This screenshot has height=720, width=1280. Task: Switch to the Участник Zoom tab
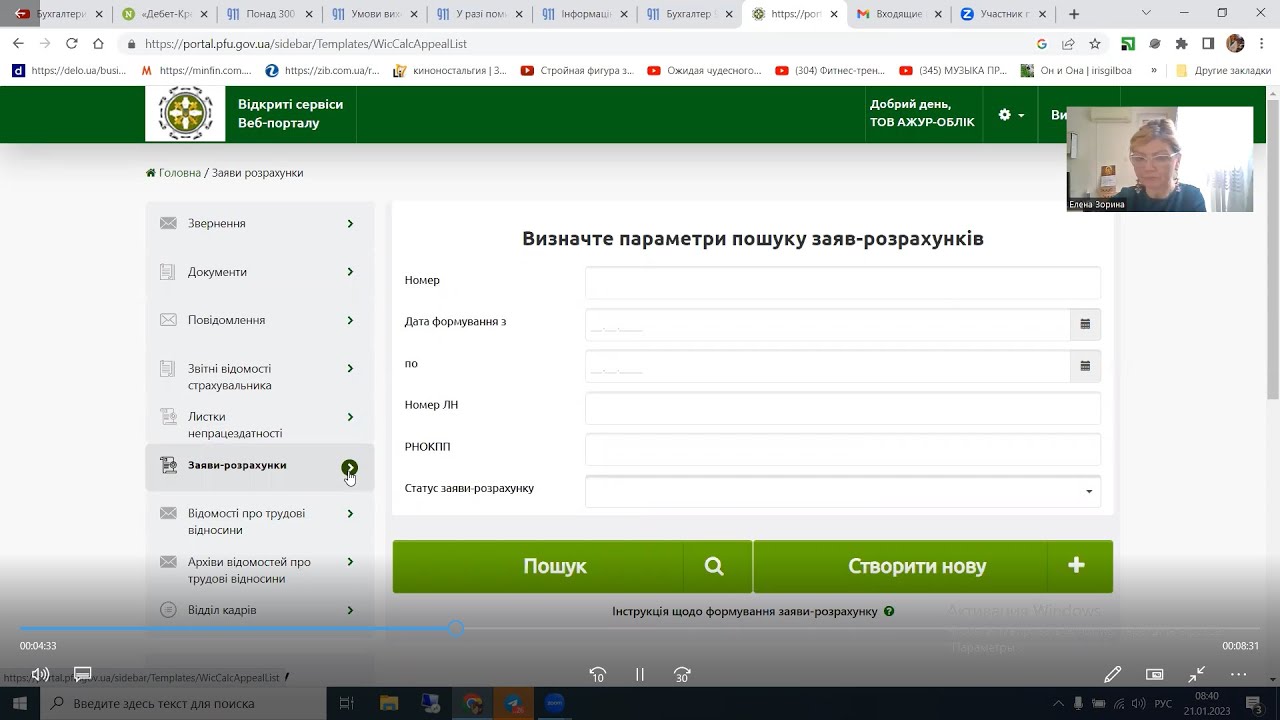click(1004, 14)
